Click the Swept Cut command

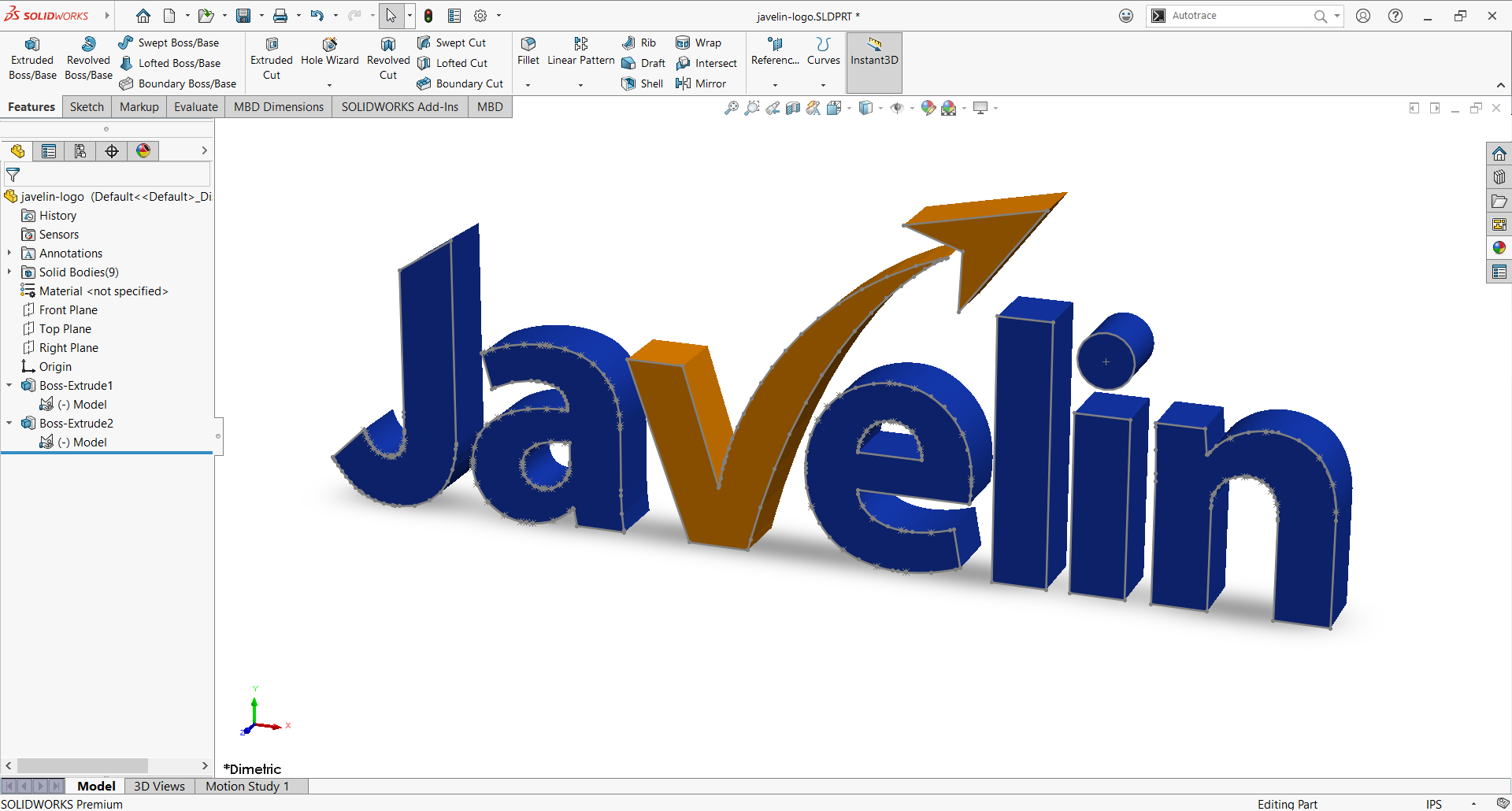pos(451,43)
